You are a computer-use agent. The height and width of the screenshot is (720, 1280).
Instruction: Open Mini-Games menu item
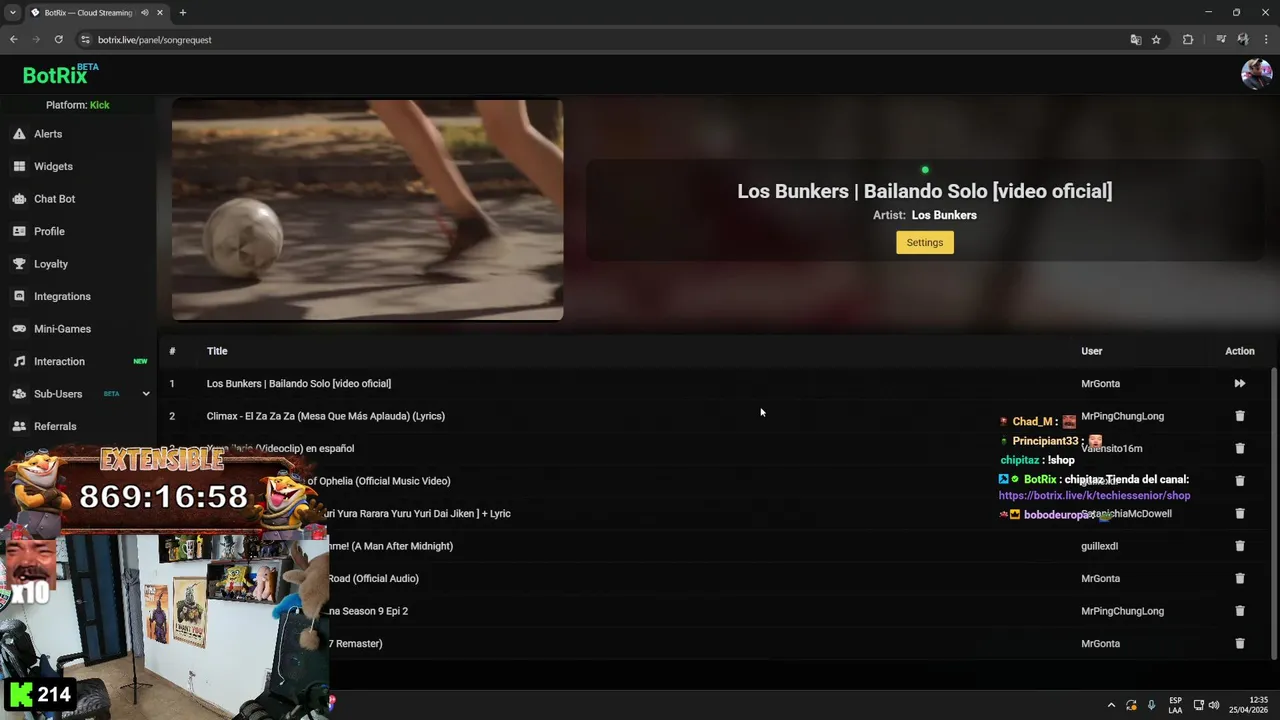coord(62,329)
